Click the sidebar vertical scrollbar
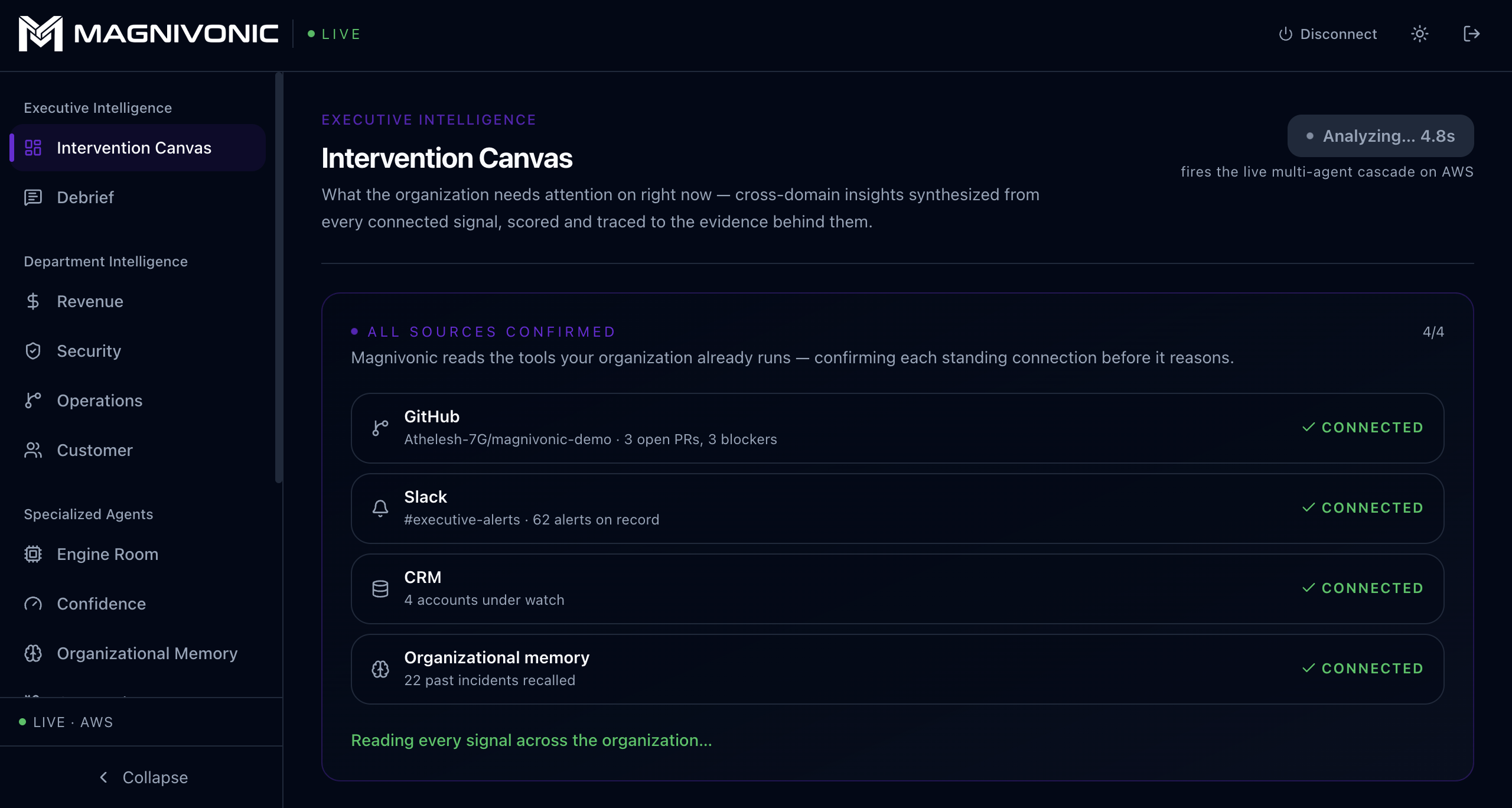This screenshot has height=808, width=1512. (x=279, y=278)
